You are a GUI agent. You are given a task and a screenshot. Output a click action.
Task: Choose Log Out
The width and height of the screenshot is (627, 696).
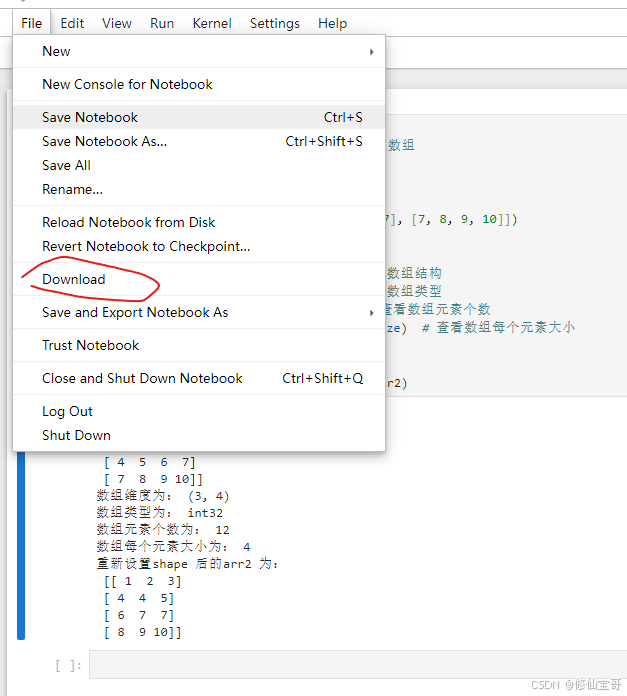point(199,411)
